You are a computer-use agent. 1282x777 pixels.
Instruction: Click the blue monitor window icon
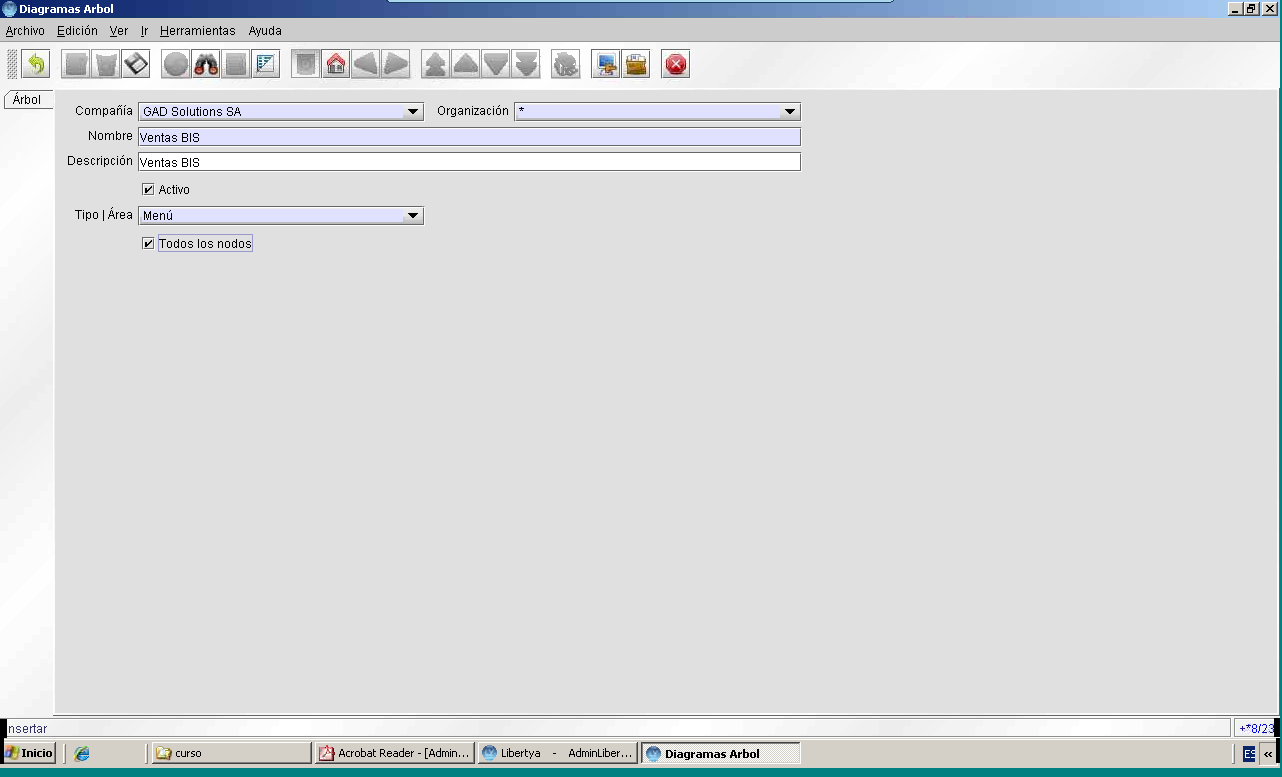tap(606, 65)
